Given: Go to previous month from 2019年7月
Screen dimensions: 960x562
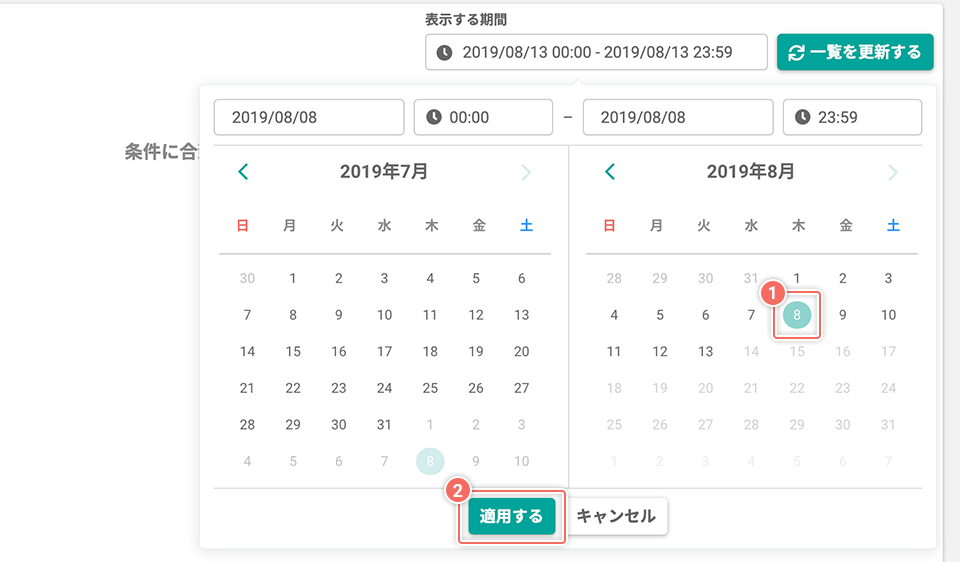Looking at the screenshot, I should click(x=243, y=171).
